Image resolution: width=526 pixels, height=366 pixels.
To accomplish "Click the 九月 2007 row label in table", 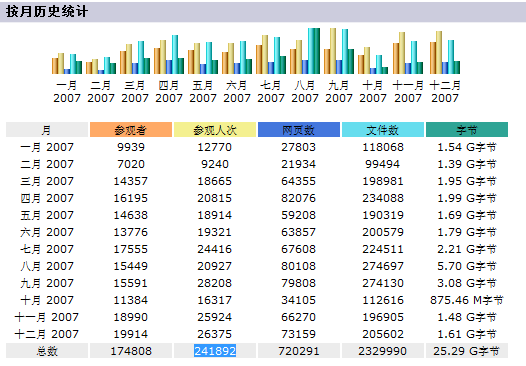I will tap(47, 283).
